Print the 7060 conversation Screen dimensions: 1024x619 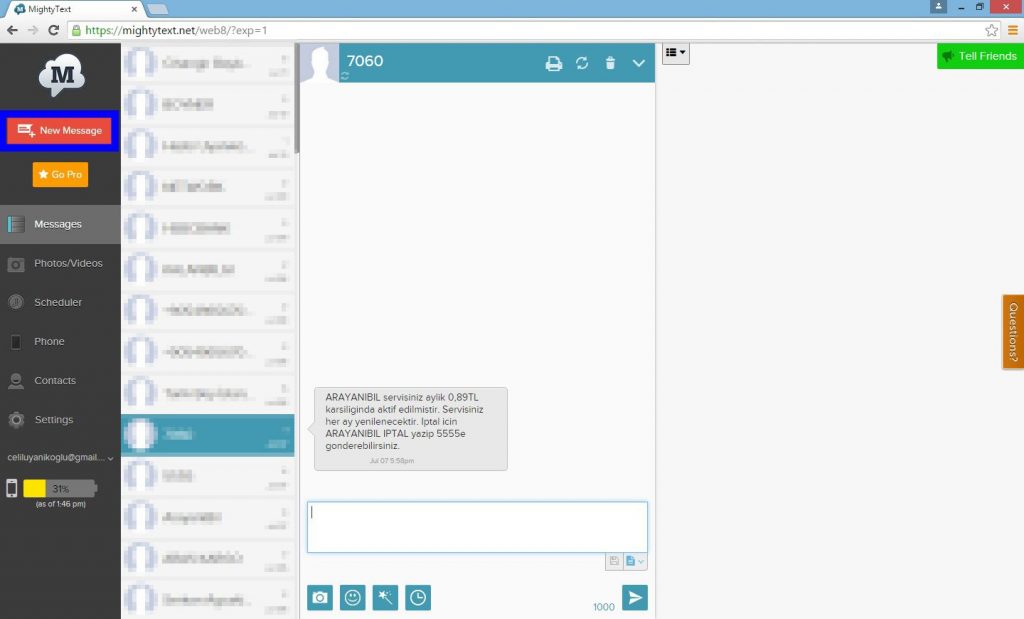click(553, 62)
